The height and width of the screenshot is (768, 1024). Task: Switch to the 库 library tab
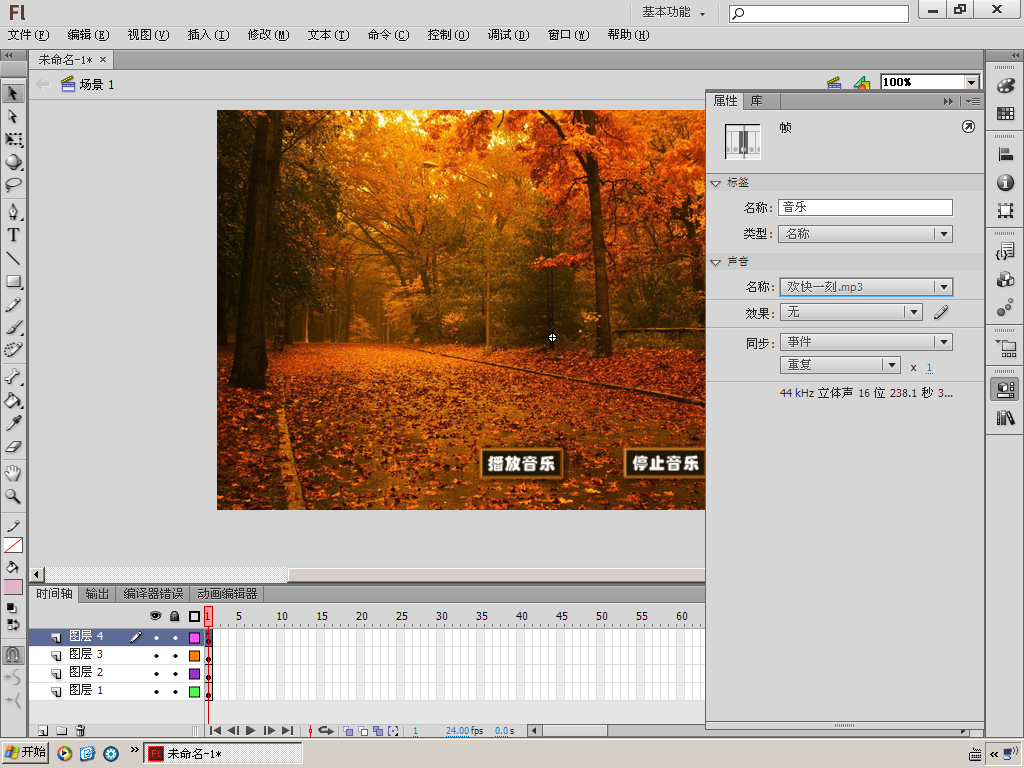coord(756,101)
